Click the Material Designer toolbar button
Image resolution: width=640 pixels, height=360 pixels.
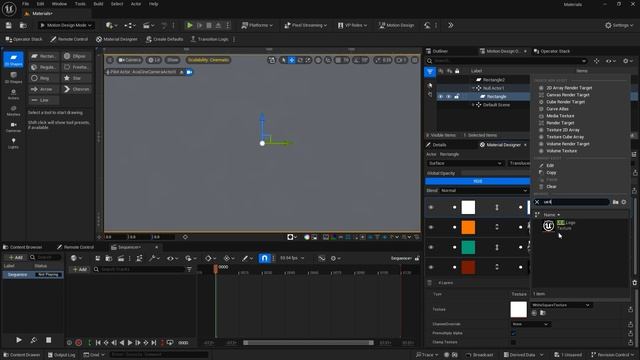tap(117, 39)
